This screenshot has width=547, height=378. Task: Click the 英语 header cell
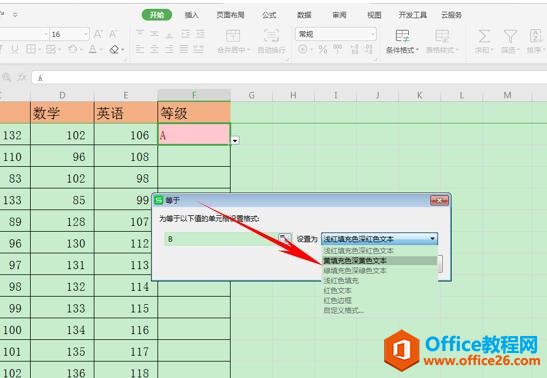pos(126,113)
